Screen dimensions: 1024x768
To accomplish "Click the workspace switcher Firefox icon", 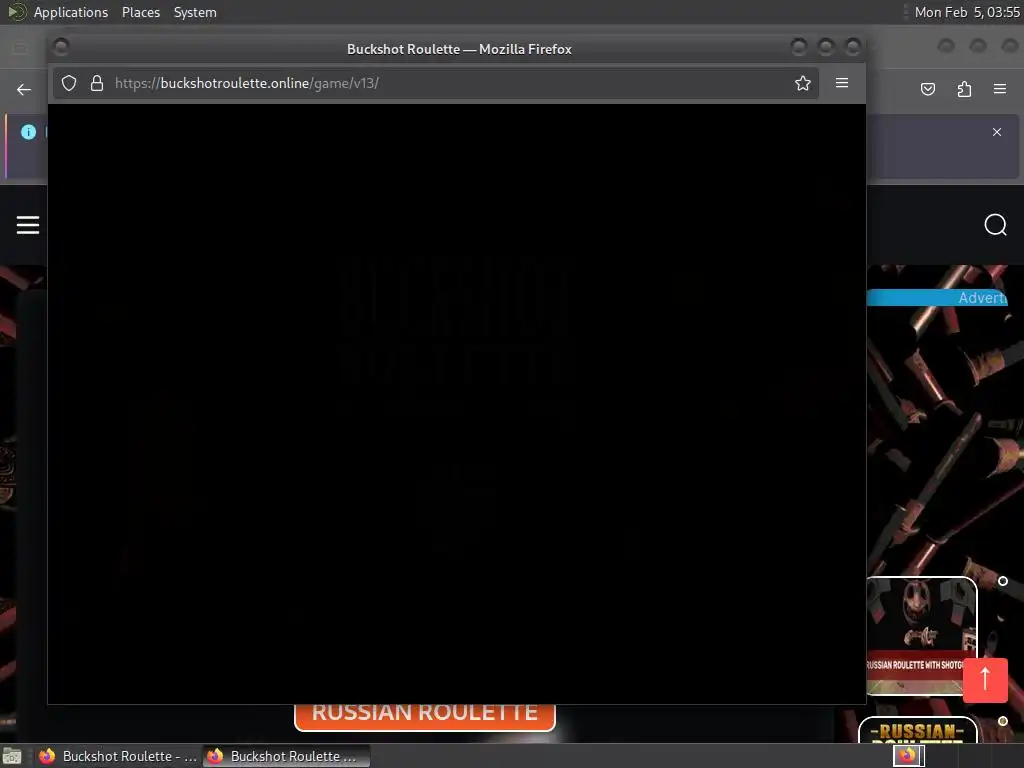I will (908, 756).
